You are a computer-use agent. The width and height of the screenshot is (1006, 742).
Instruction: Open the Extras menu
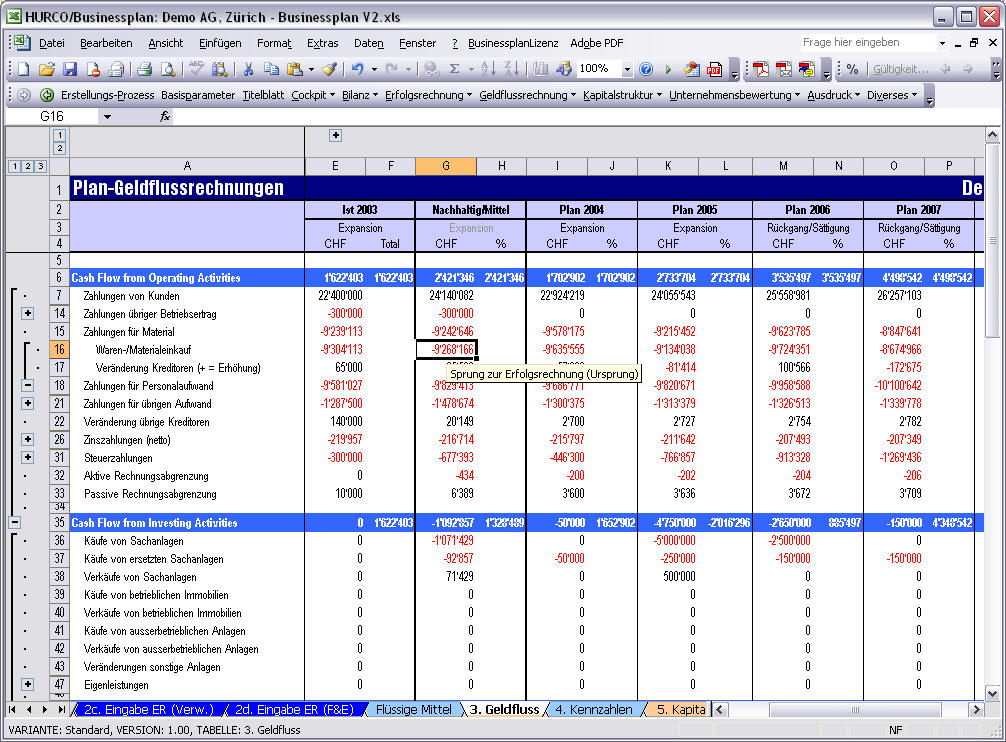click(x=322, y=43)
